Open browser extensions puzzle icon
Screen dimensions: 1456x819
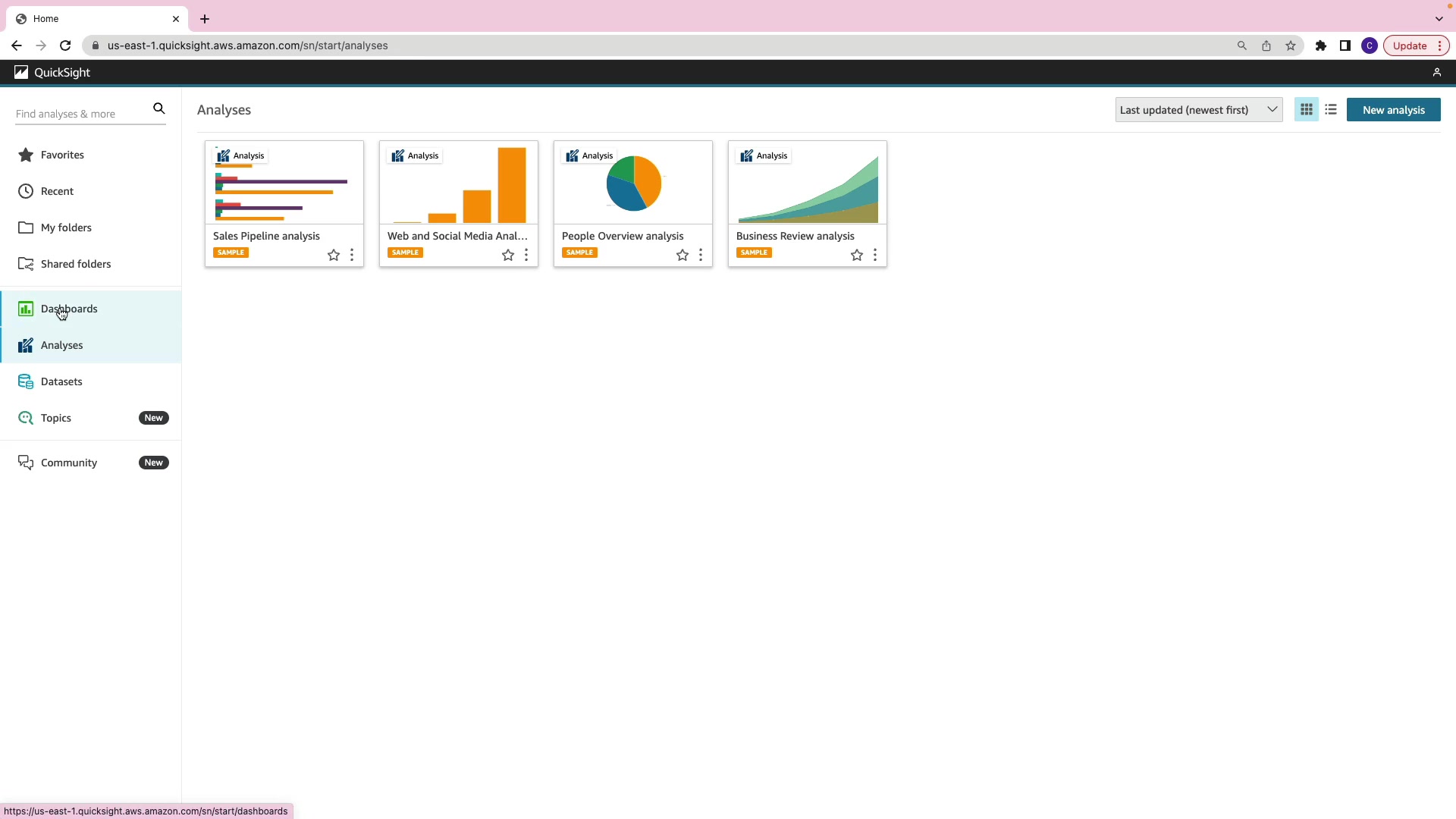point(1320,45)
